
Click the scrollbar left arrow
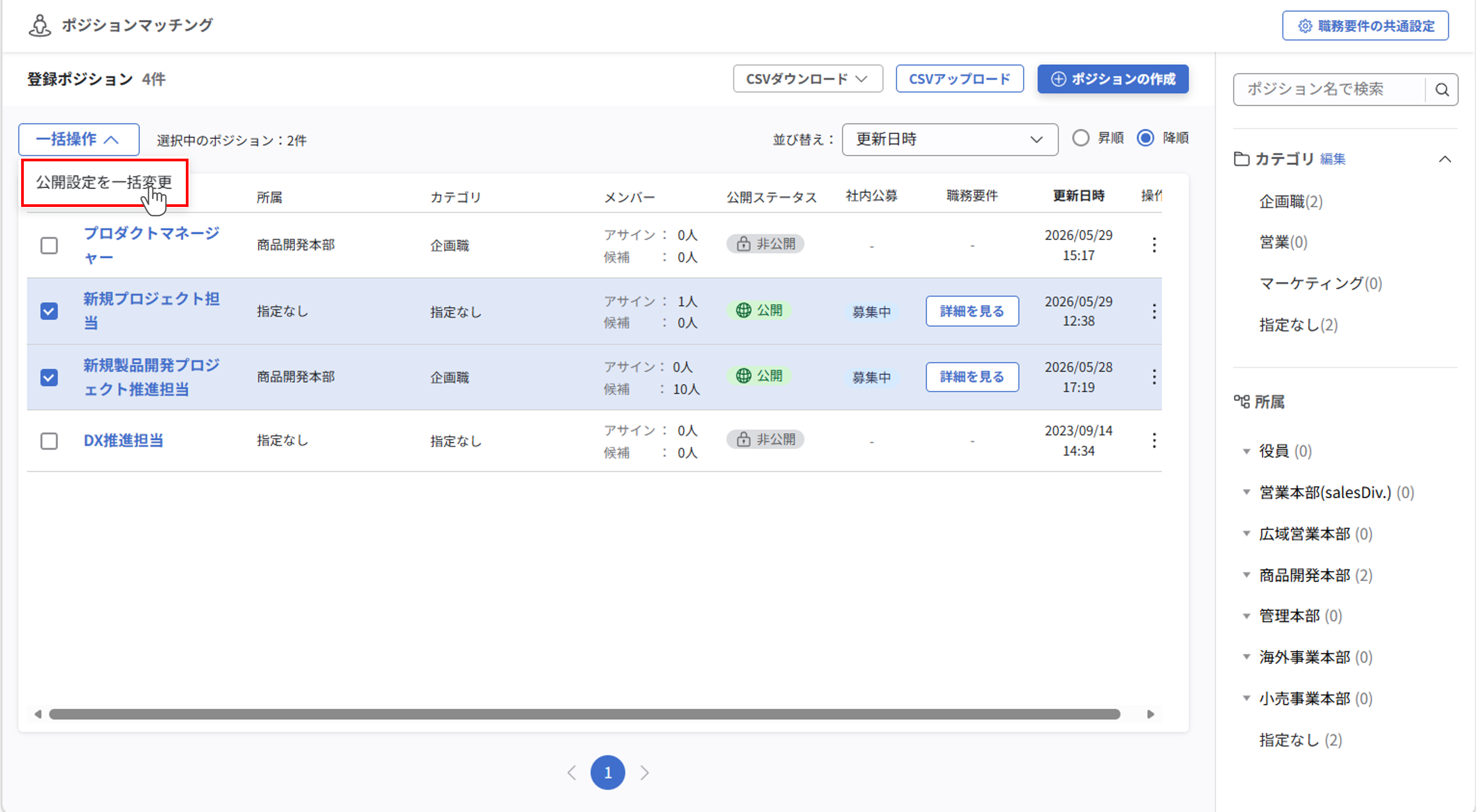click(x=38, y=714)
